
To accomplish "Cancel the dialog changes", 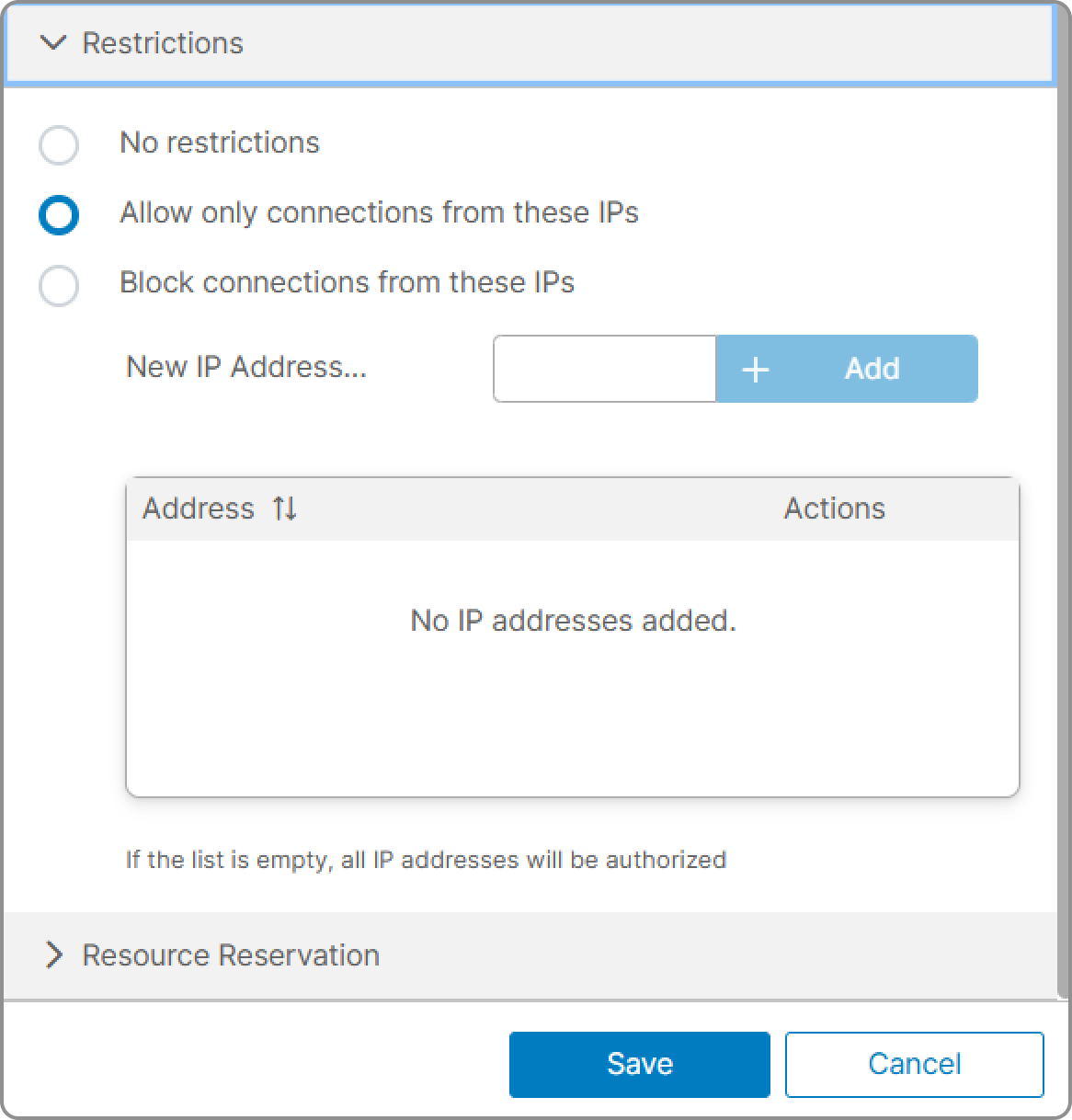I will tap(915, 1064).
